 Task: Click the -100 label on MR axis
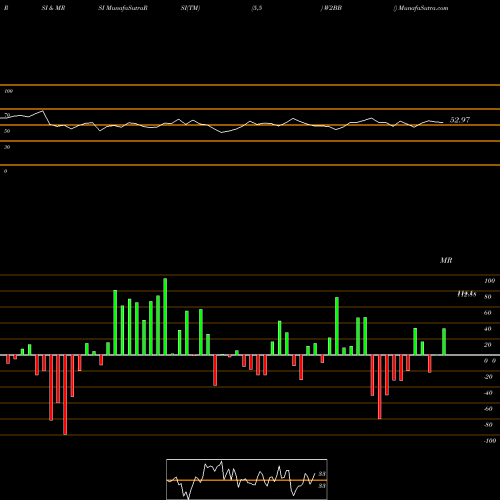pyautogui.click(x=490, y=441)
